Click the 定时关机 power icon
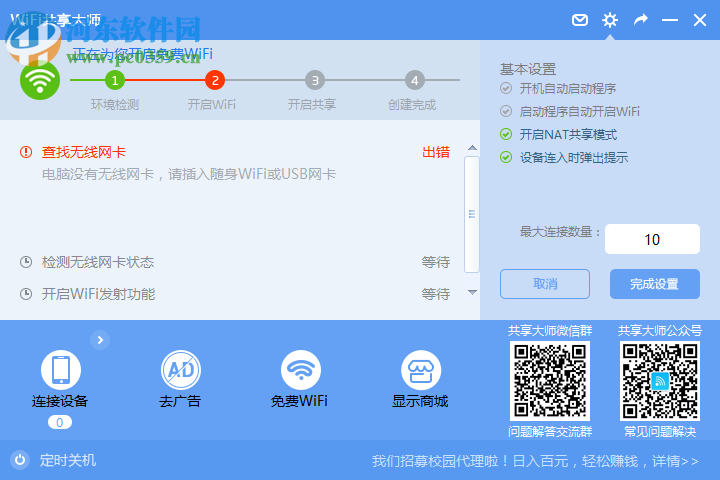720x480 pixels. 20,460
